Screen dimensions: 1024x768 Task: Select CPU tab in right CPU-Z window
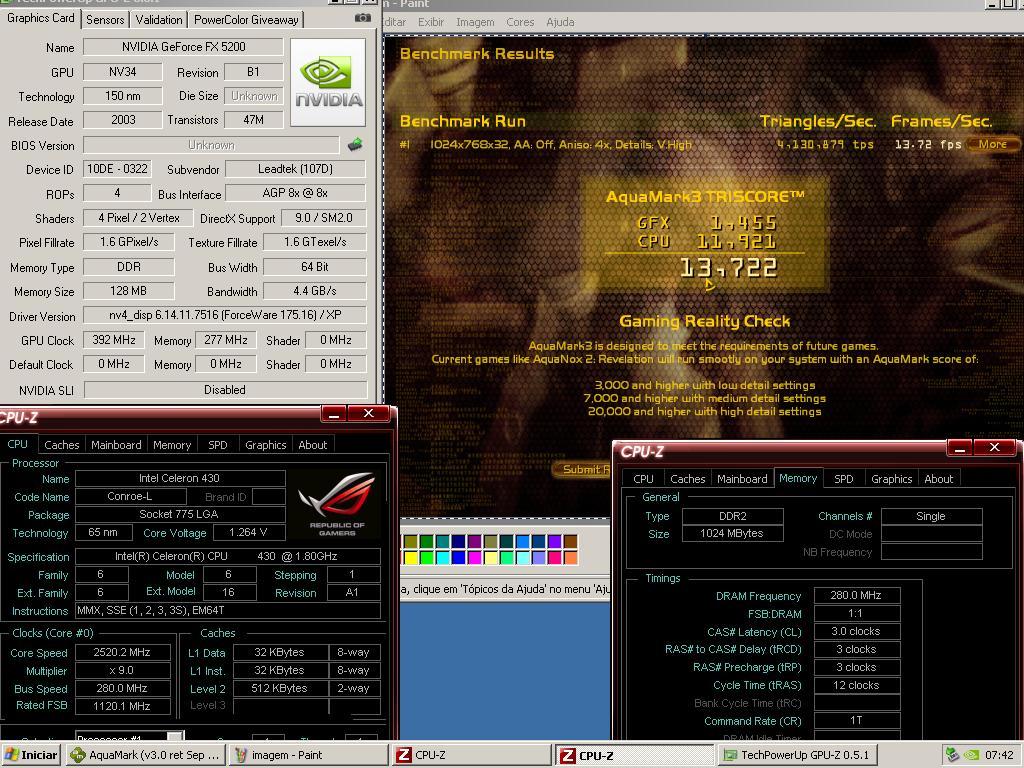pos(643,479)
